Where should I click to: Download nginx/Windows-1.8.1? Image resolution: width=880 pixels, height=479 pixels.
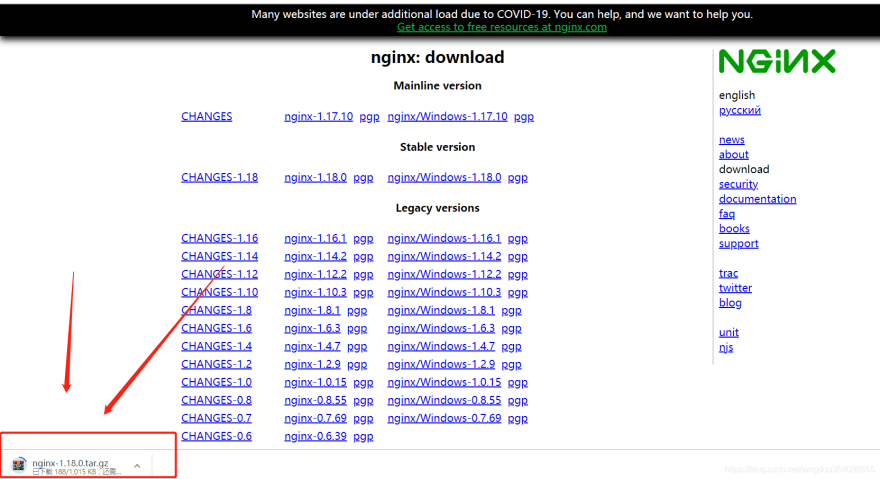coord(441,310)
